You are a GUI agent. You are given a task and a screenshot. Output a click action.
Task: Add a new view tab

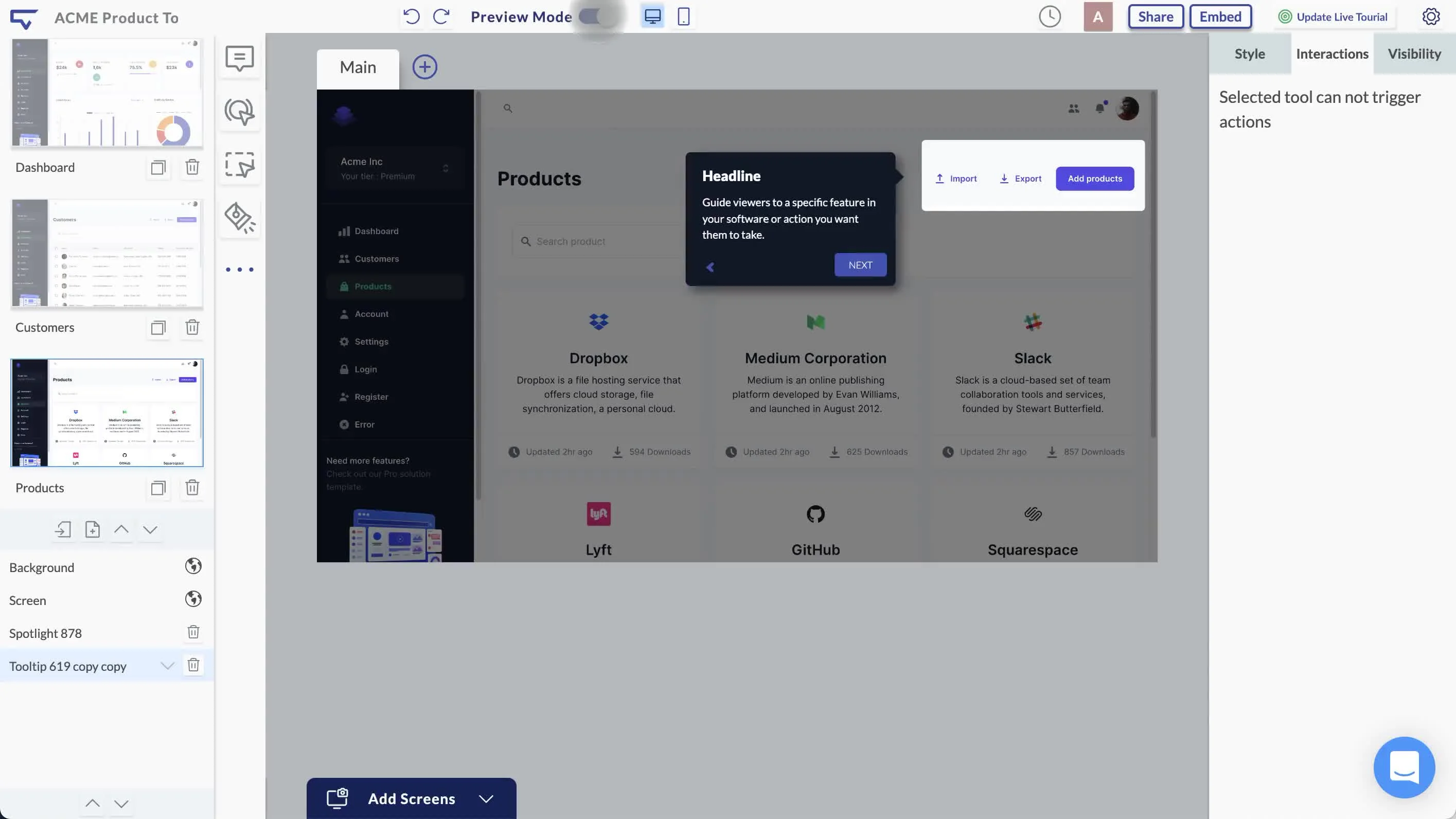[424, 67]
